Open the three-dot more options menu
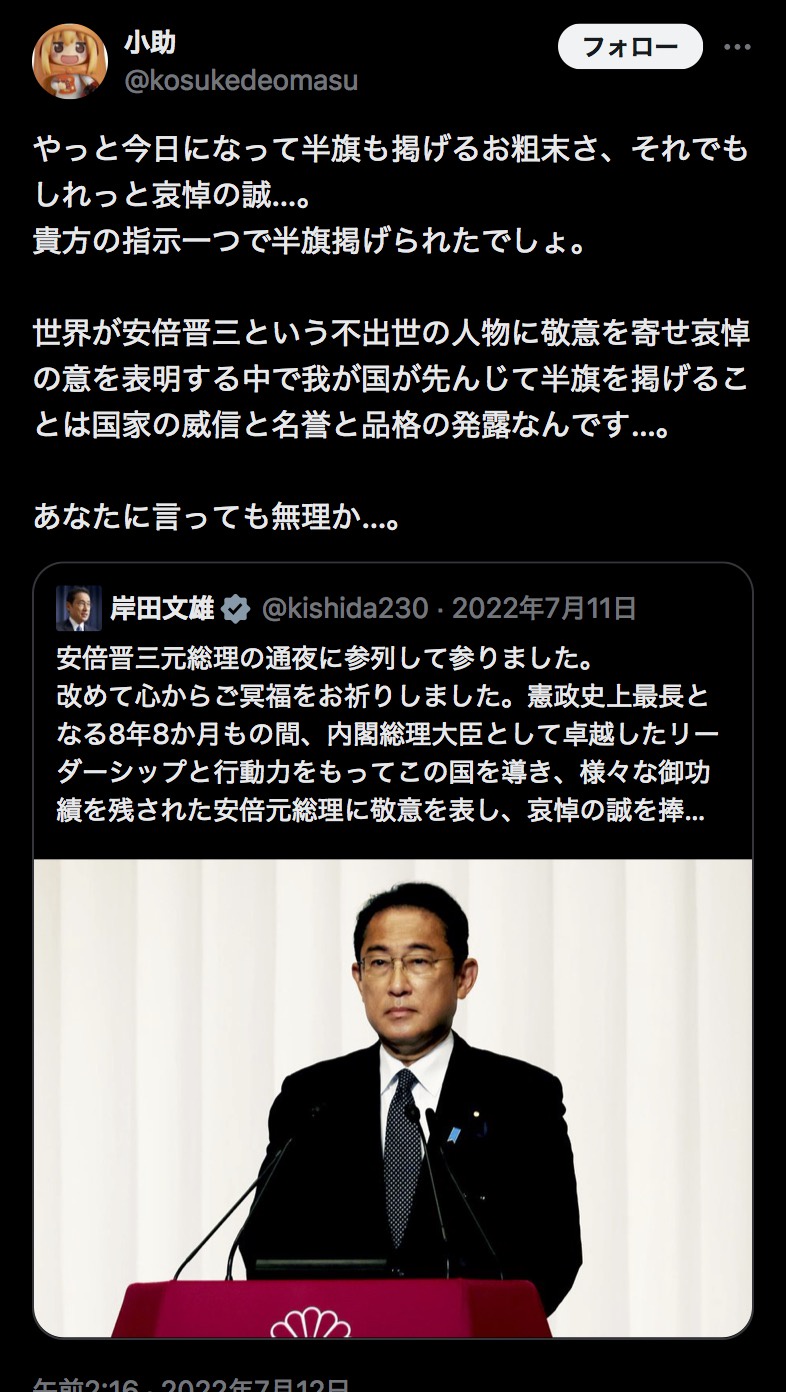This screenshot has width=786, height=1392. (x=737, y=46)
